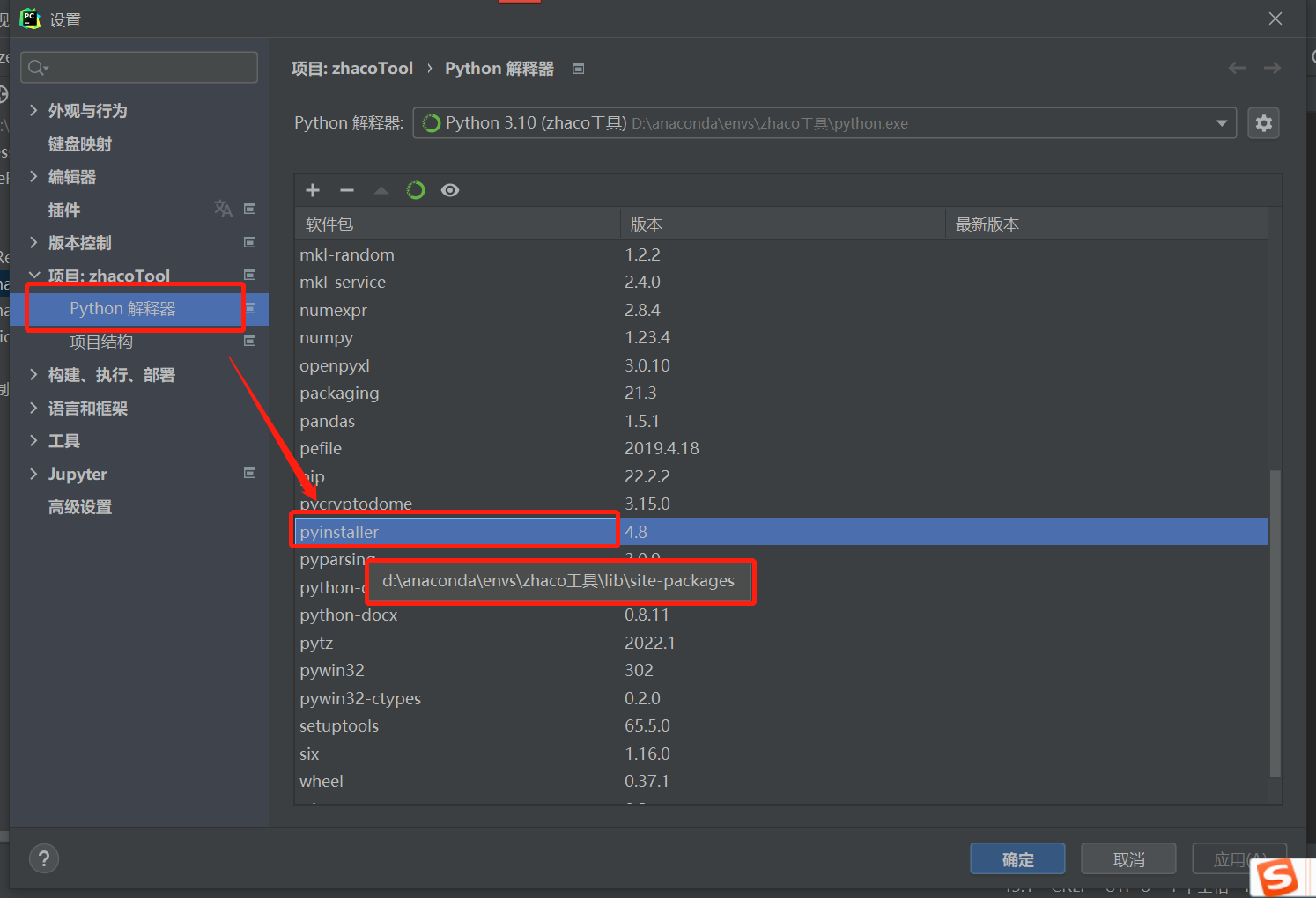Viewport: 1316px width, 898px height.
Task: Select the numexpr package row
Action: [x=782, y=310]
